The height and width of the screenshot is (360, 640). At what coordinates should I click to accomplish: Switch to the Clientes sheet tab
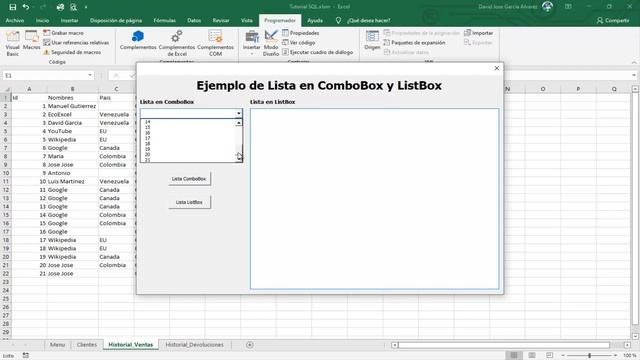coord(87,345)
